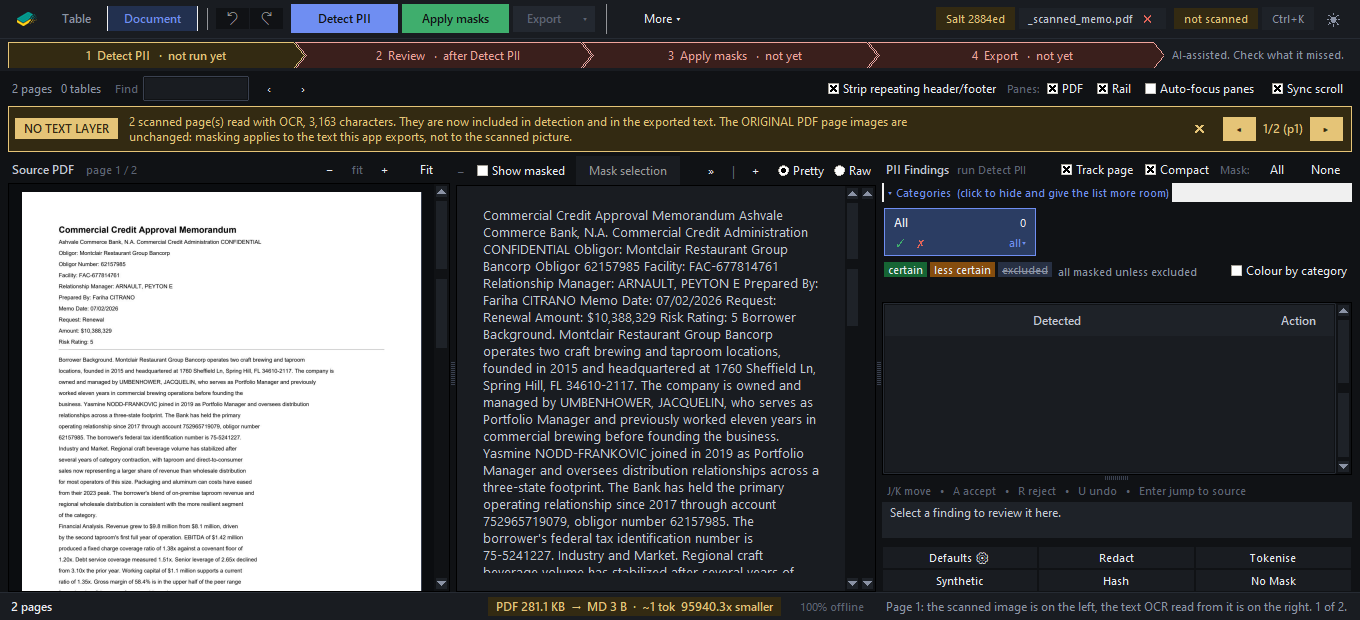Switch to the Table tab

[76, 19]
